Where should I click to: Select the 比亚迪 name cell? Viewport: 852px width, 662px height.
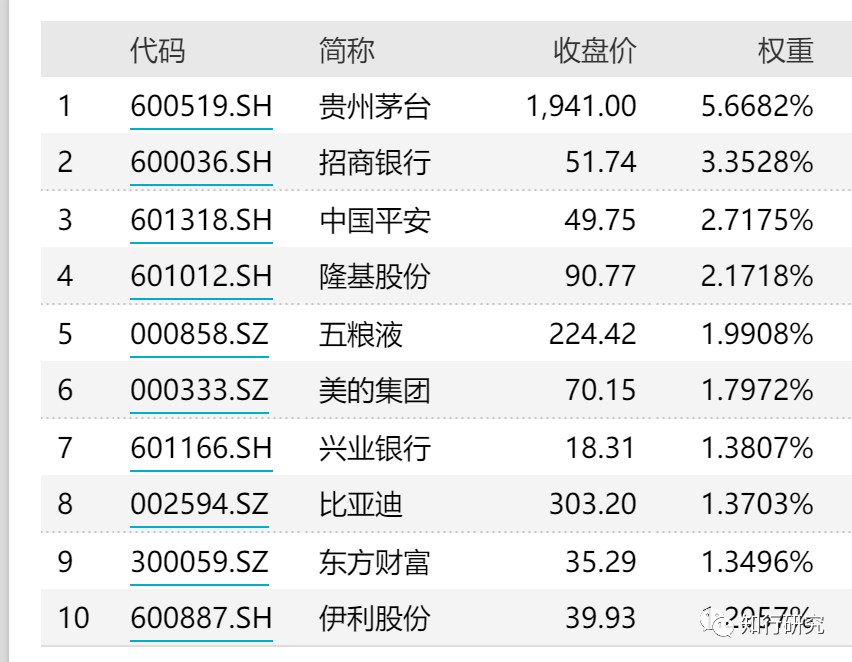point(360,504)
